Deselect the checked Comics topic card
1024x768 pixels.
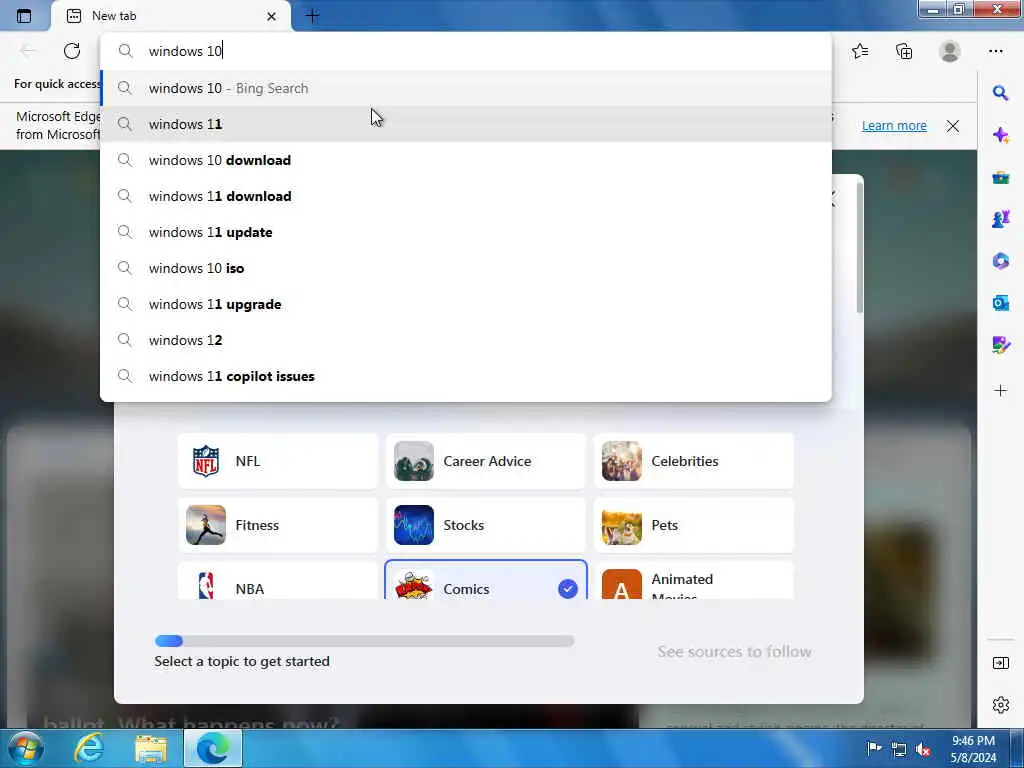coord(485,581)
